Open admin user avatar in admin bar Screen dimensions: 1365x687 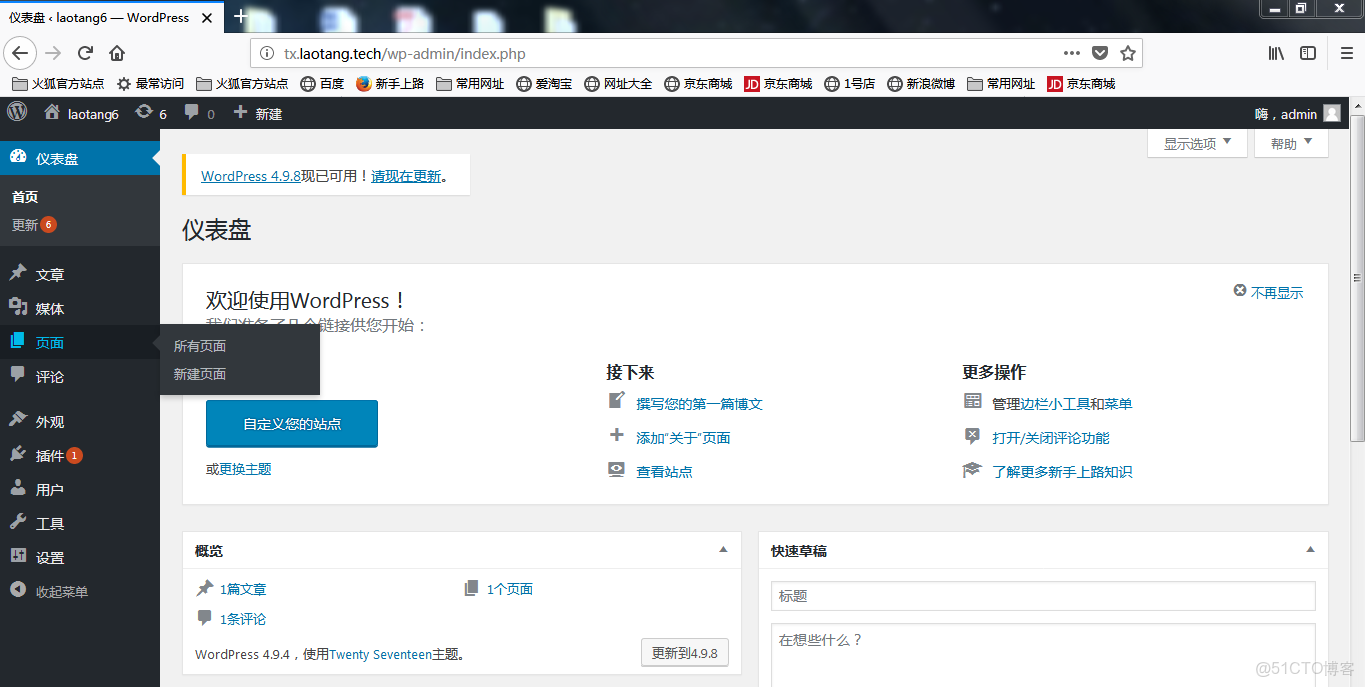[x=1332, y=114]
